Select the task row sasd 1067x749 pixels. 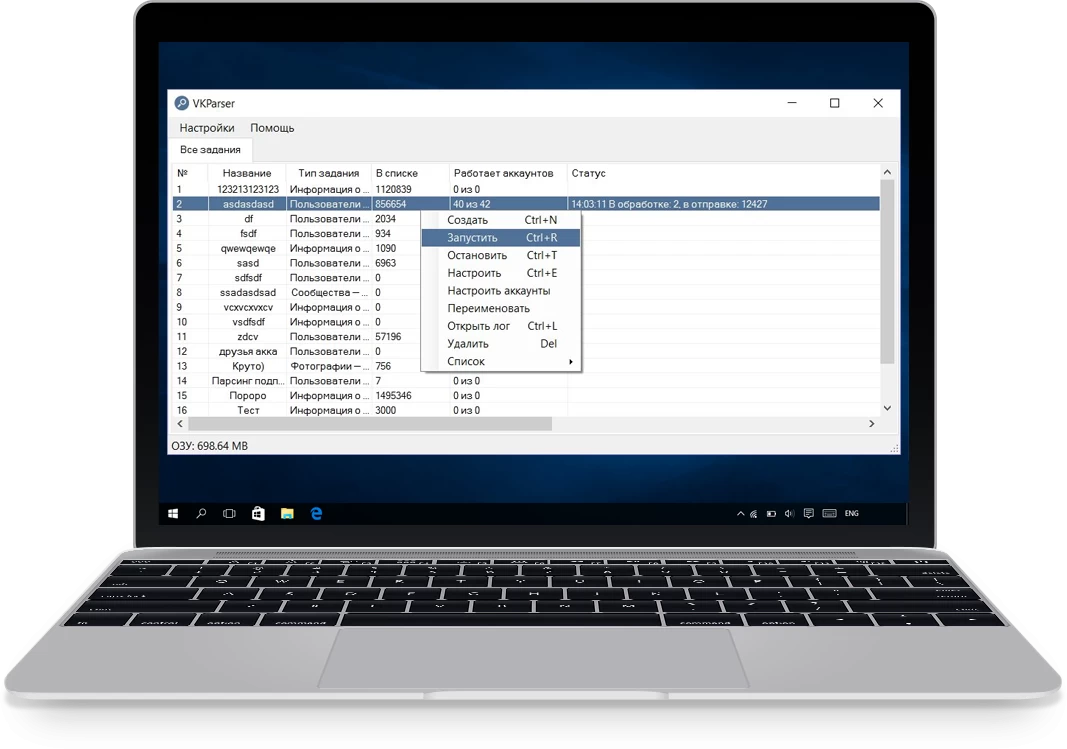526,263
